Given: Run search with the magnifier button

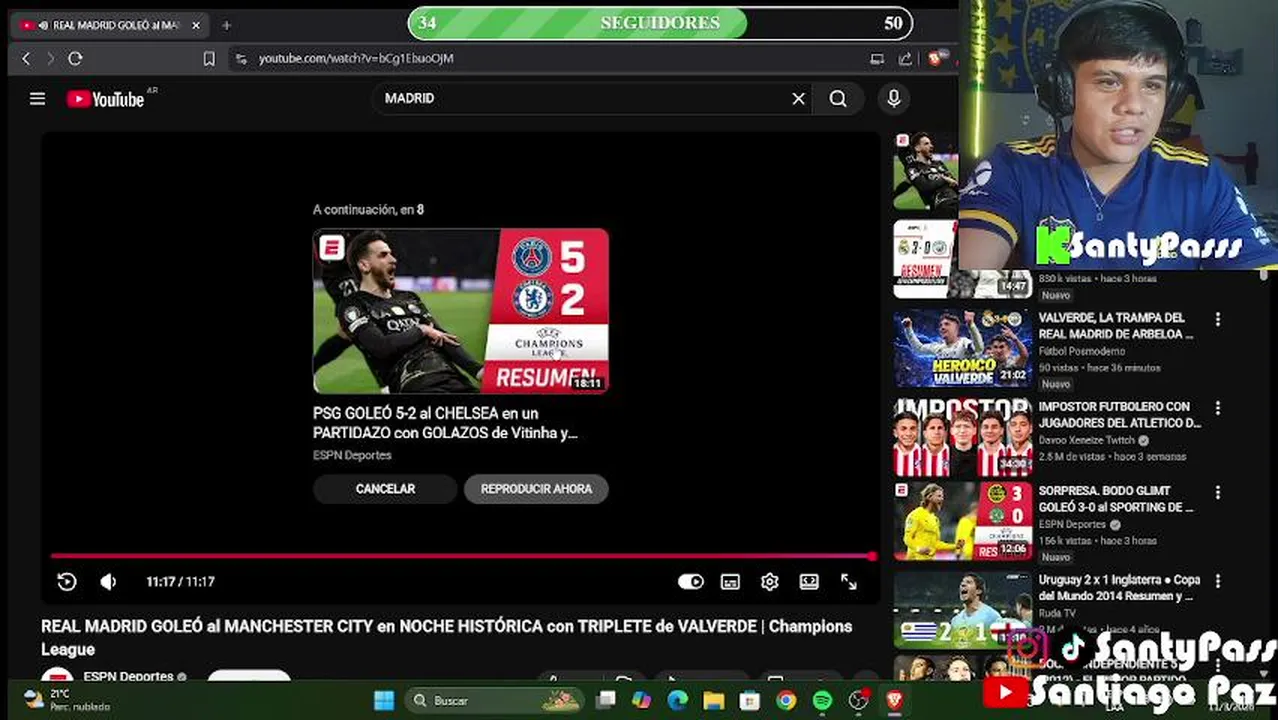Looking at the screenshot, I should pyautogui.click(x=838, y=98).
